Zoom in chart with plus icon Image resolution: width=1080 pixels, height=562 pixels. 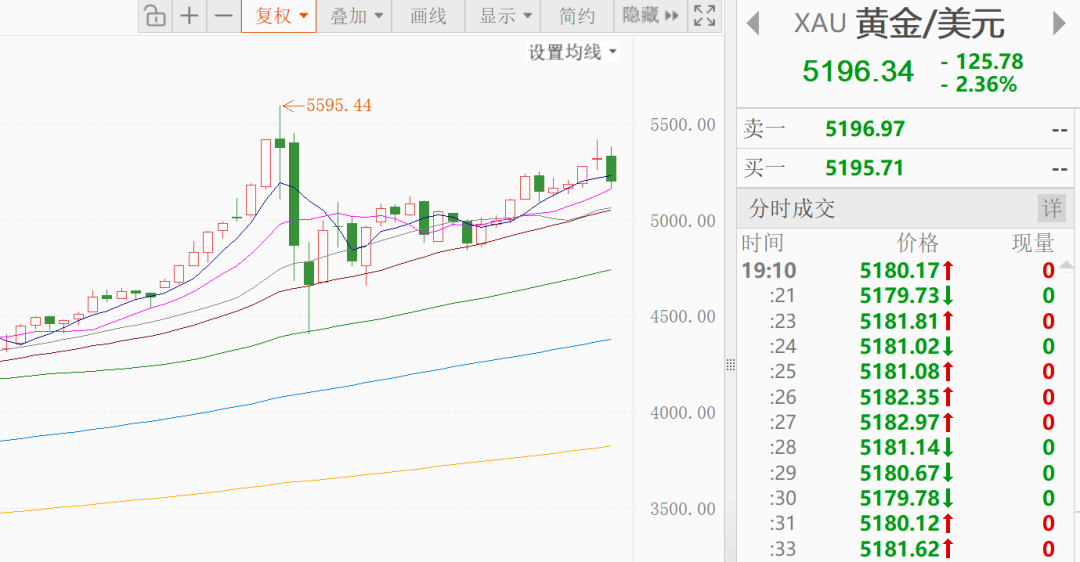coord(189,16)
